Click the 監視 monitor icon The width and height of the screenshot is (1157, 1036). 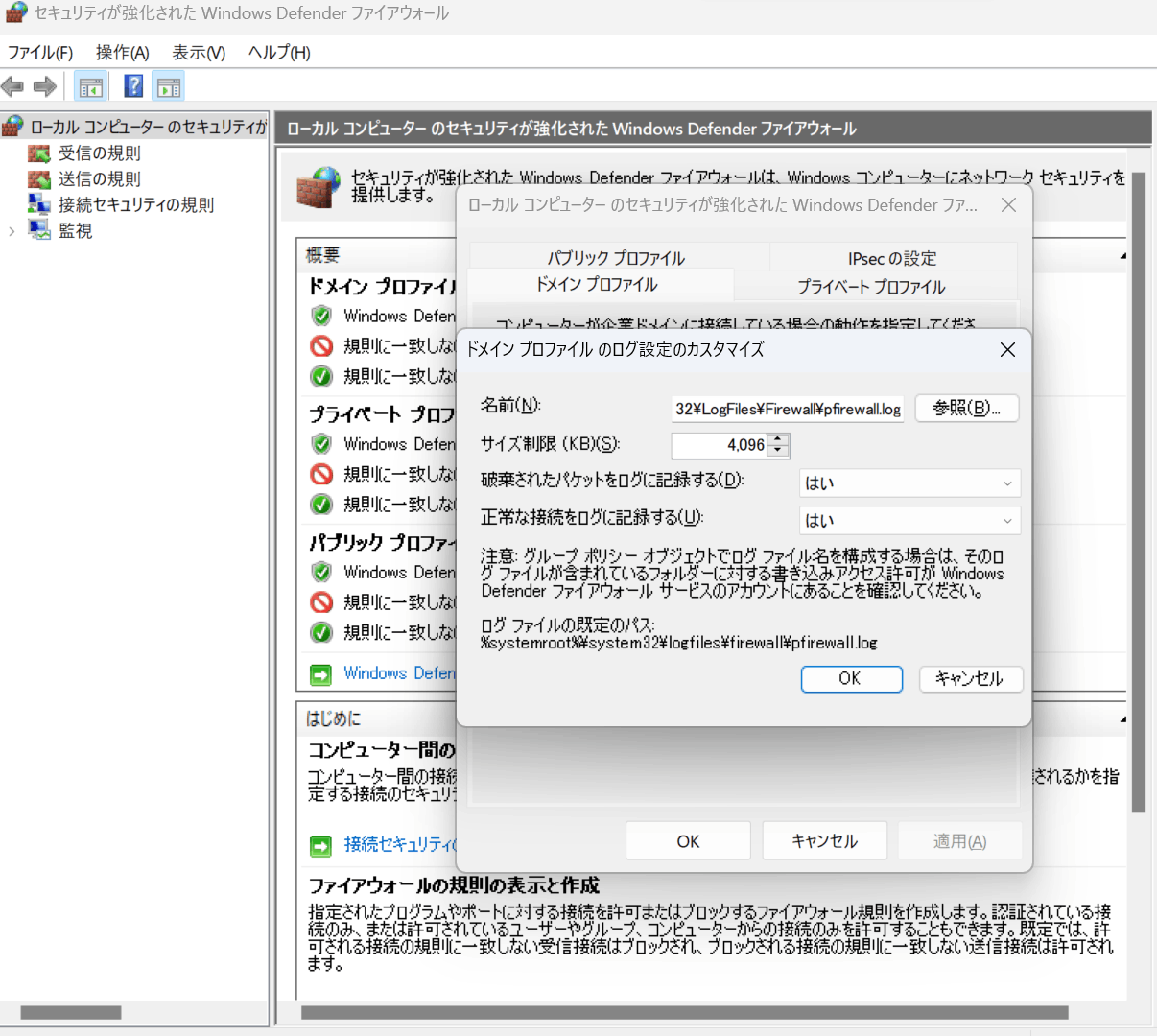click(39, 230)
